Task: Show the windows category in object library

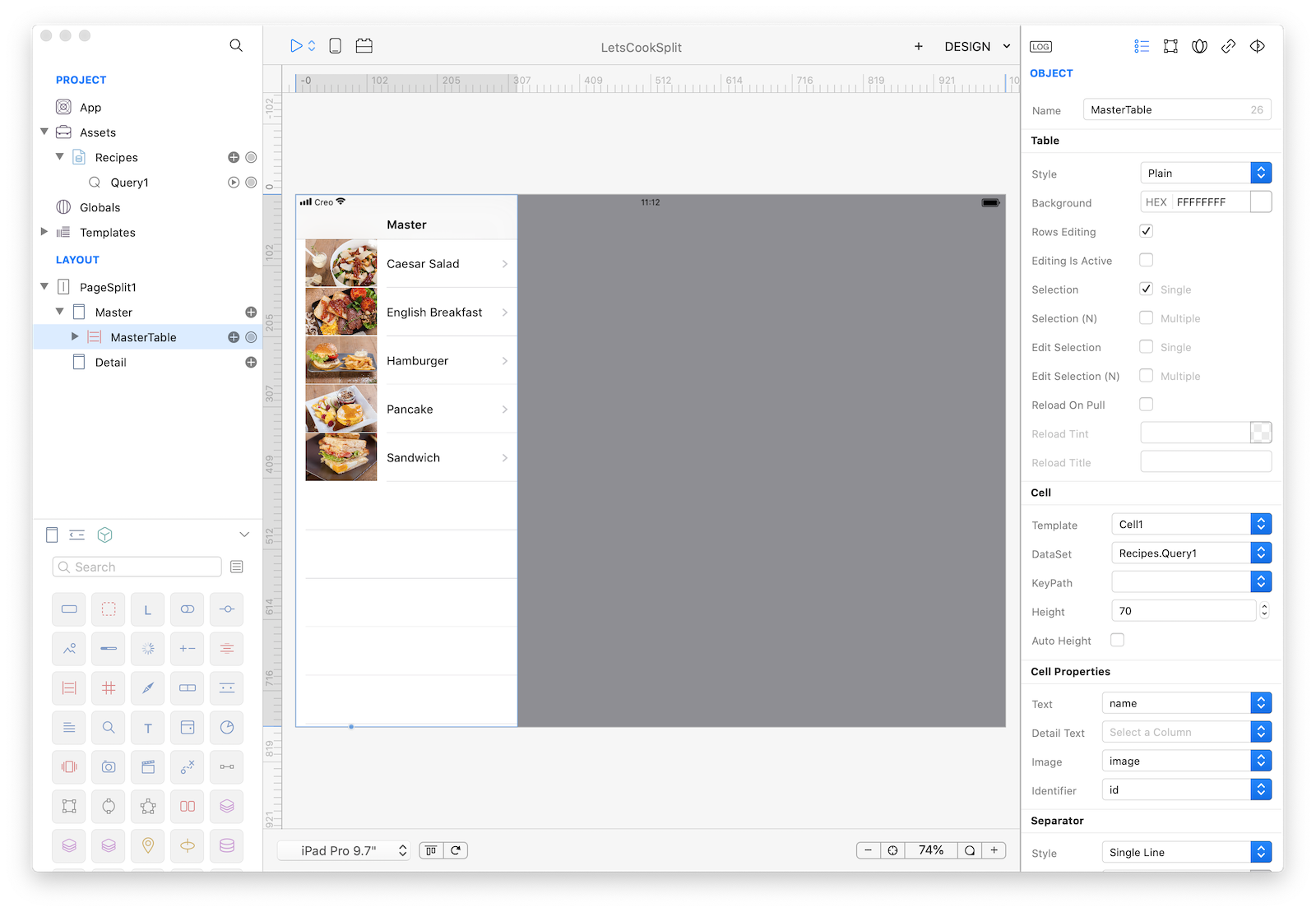Action: tap(52, 535)
